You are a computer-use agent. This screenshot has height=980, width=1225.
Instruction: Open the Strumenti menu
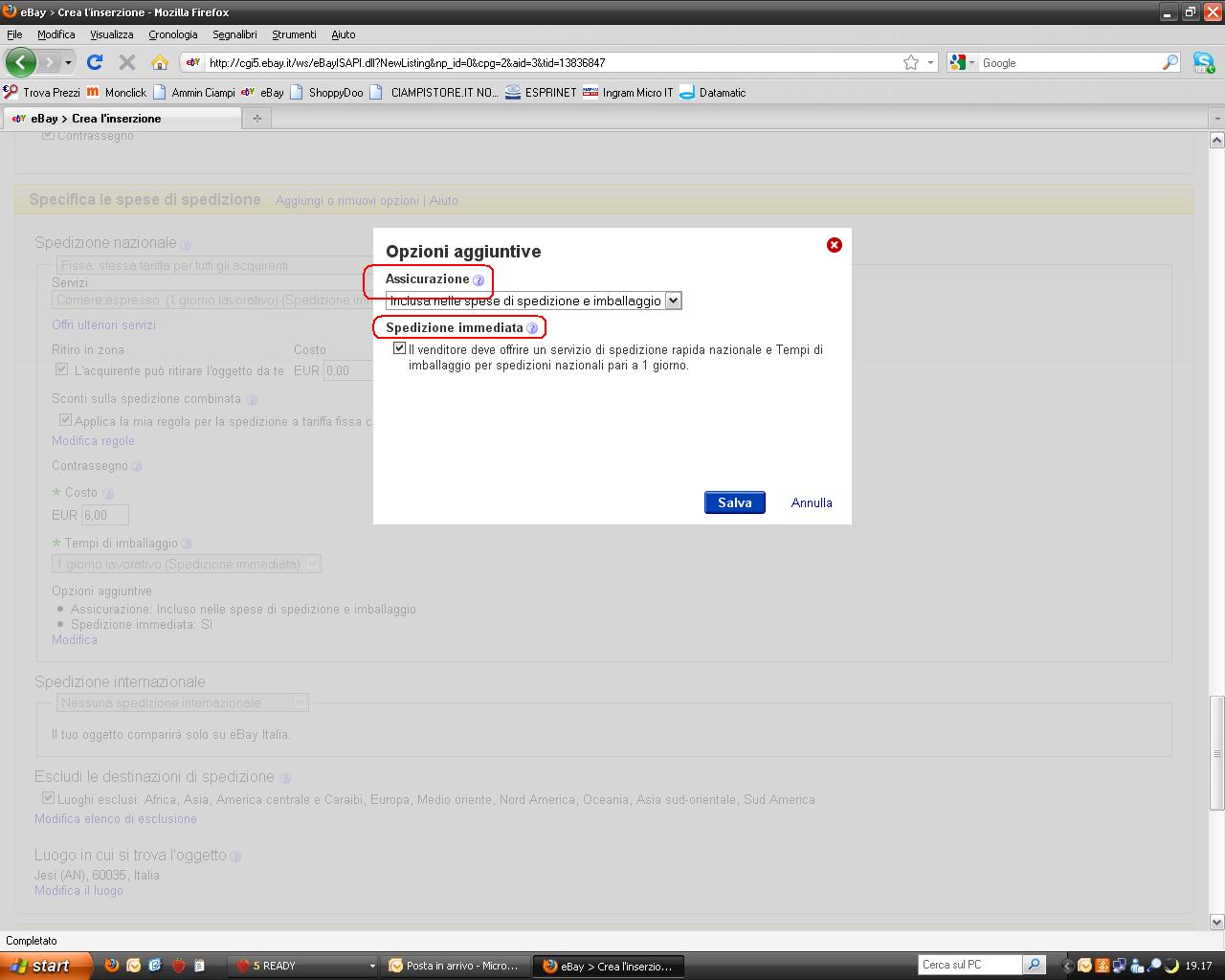294,34
